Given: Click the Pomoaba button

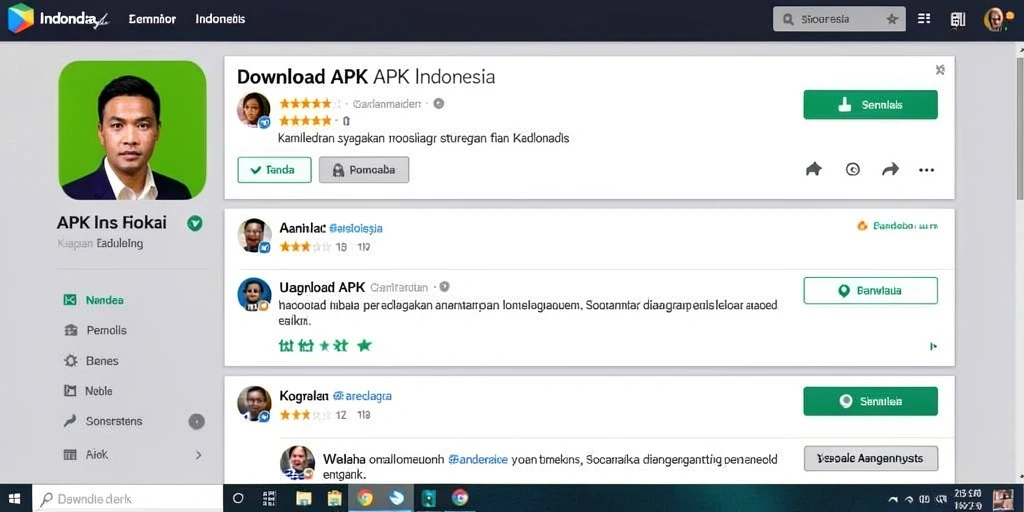Looking at the screenshot, I should 364,170.
